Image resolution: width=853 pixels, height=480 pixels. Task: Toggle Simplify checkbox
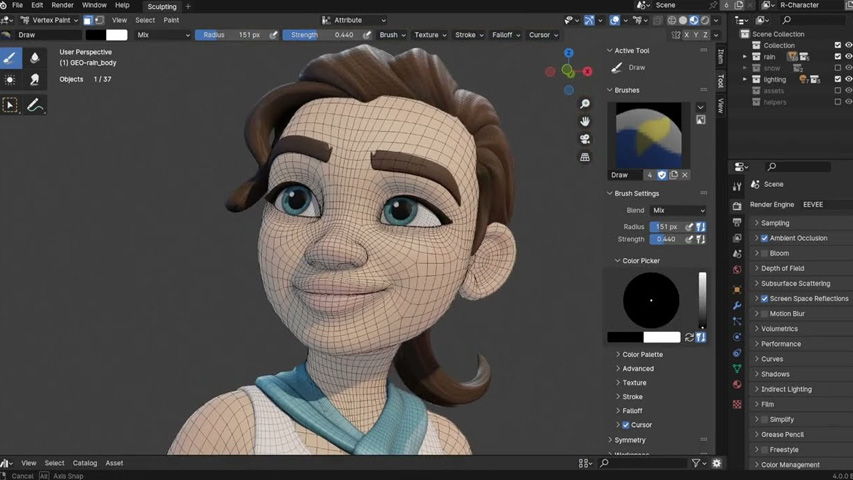point(764,420)
